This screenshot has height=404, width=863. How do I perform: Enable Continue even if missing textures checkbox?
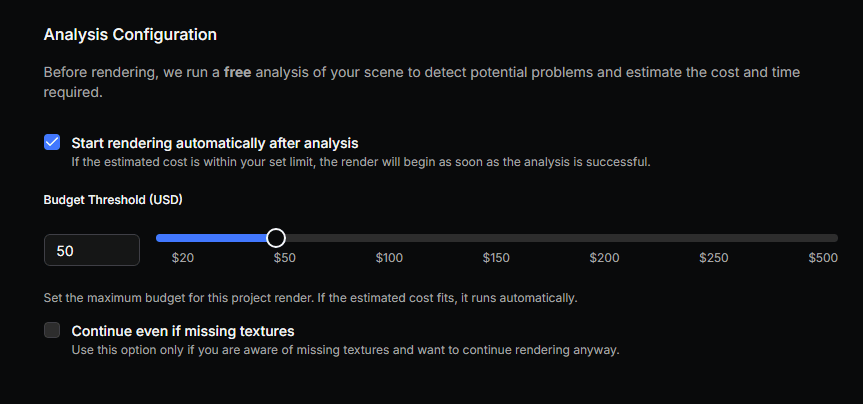coord(52,330)
